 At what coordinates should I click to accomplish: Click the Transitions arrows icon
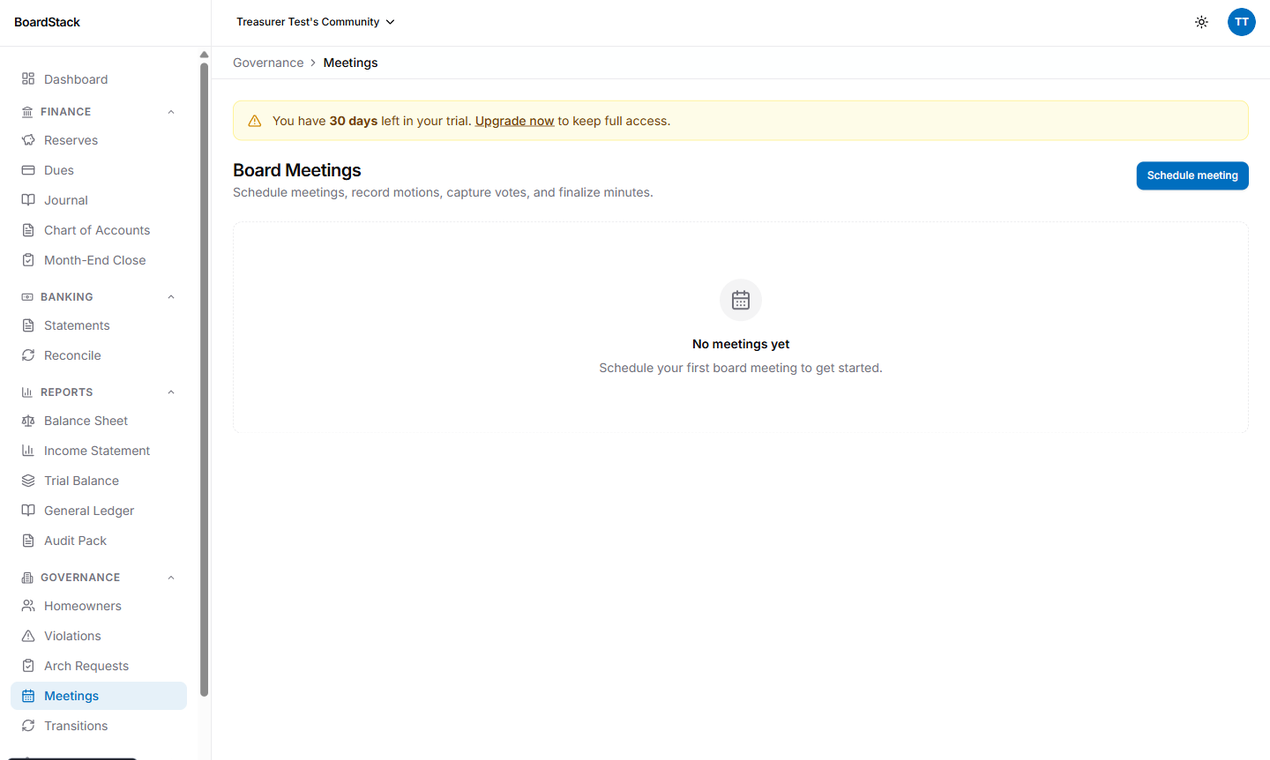tap(28, 726)
